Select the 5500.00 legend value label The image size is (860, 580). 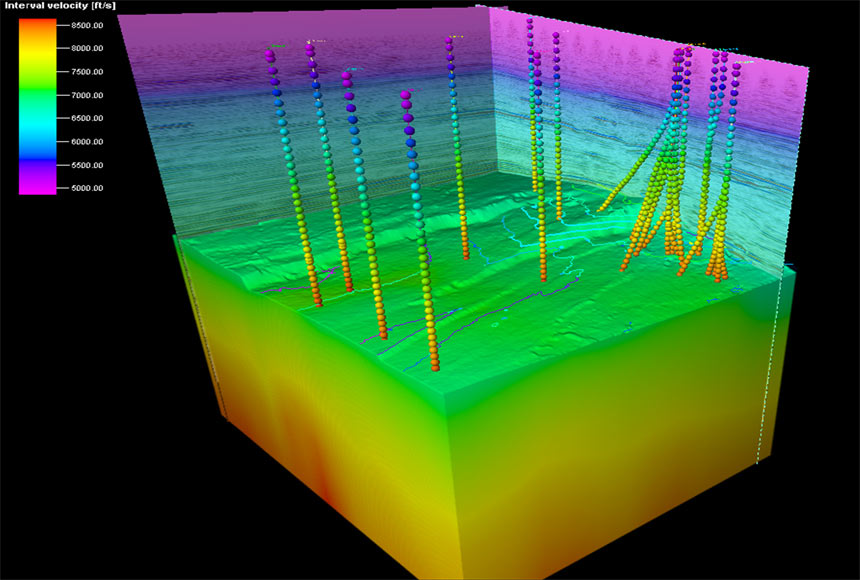89,165
